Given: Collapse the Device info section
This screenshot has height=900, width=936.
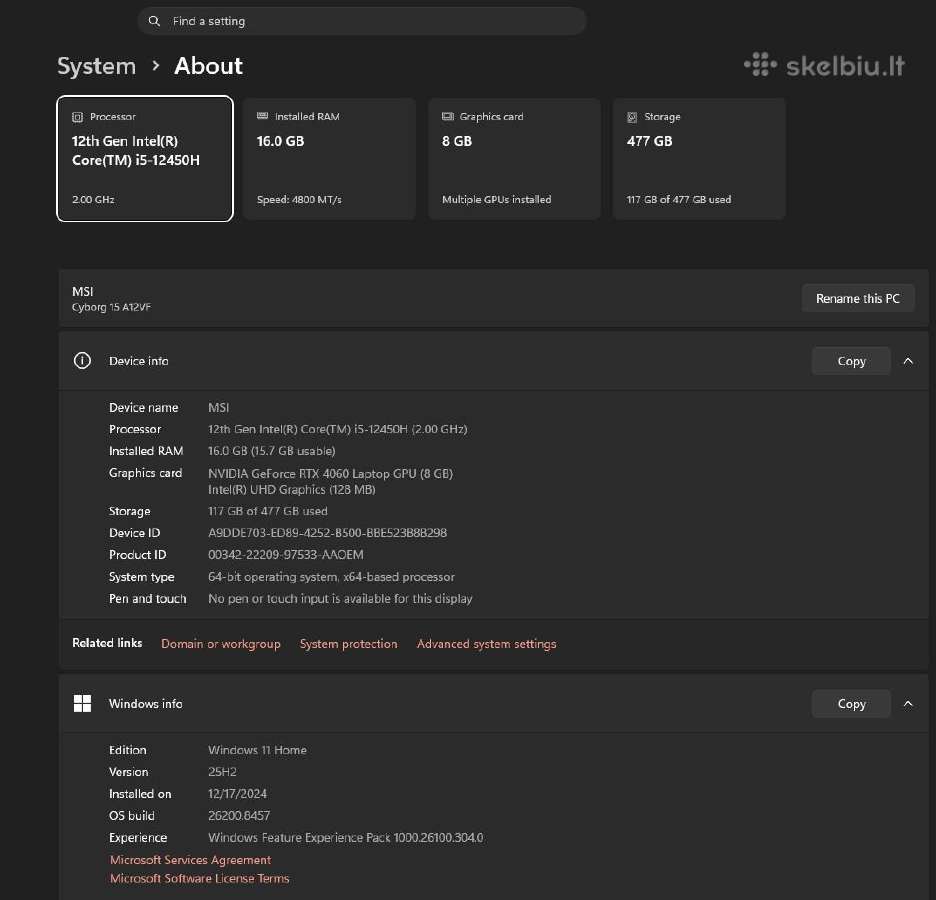Looking at the screenshot, I should point(908,361).
